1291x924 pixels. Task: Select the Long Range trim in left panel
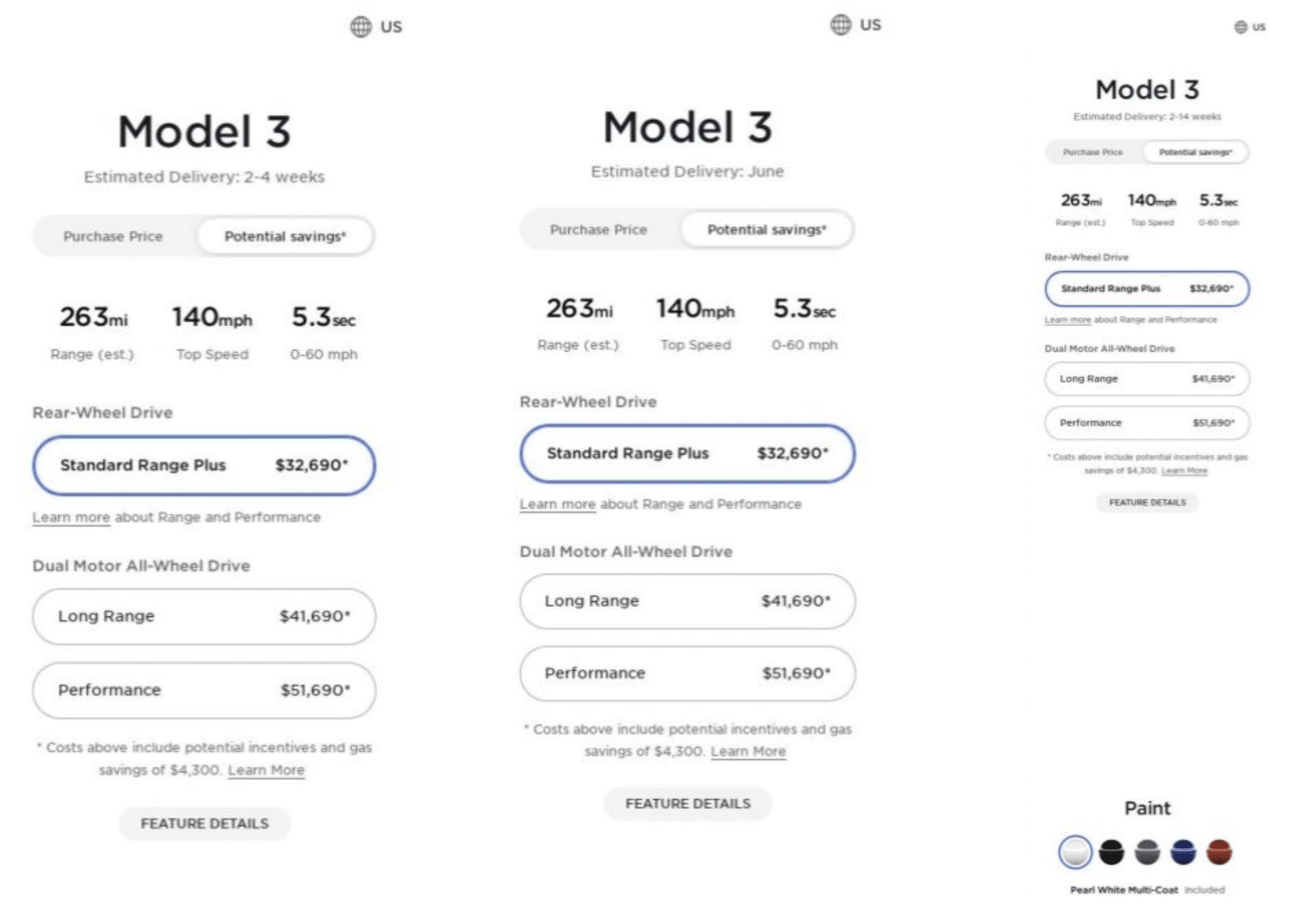[x=203, y=616]
